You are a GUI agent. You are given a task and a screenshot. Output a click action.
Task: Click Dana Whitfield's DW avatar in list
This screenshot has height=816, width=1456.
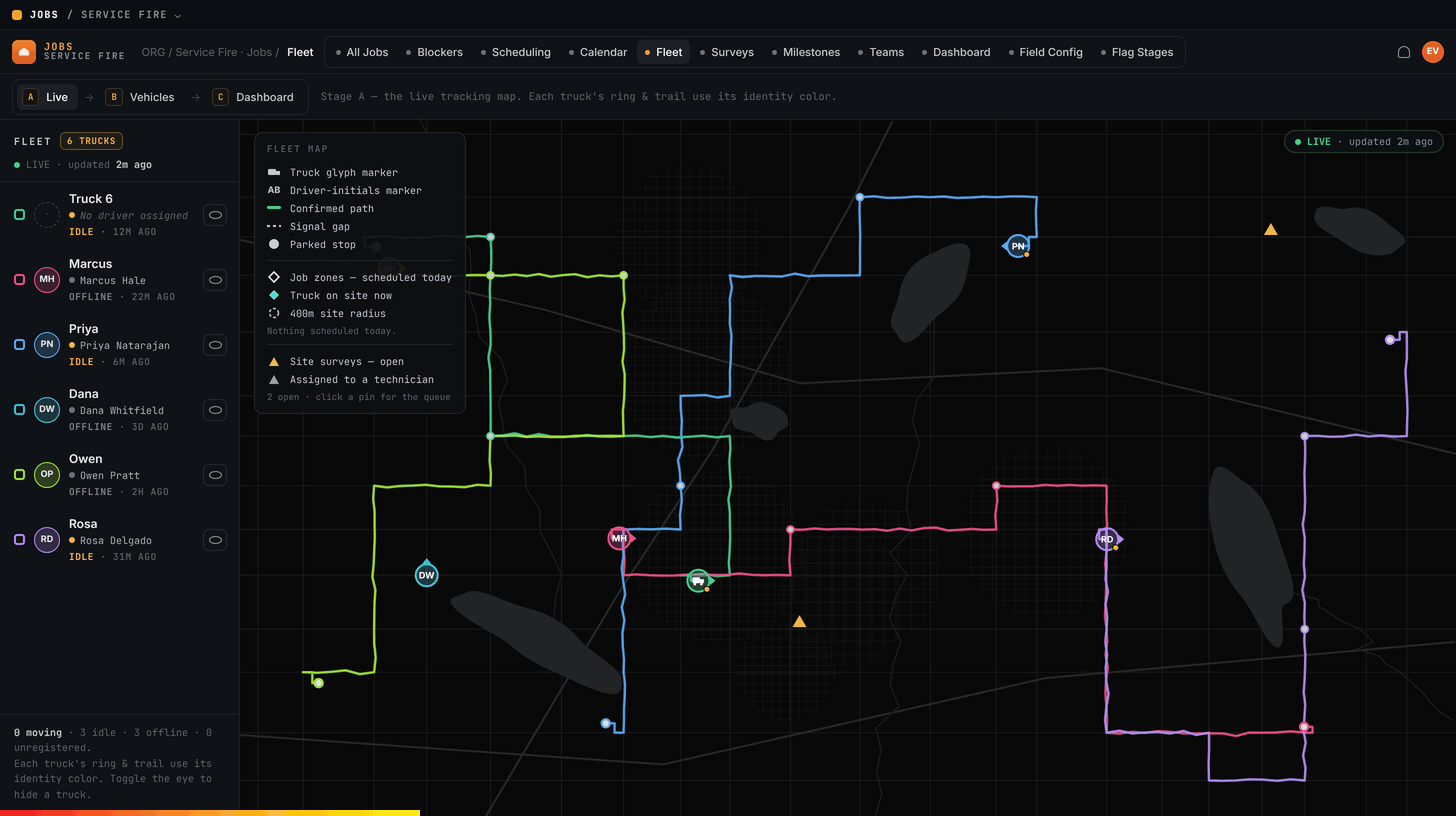coord(47,410)
